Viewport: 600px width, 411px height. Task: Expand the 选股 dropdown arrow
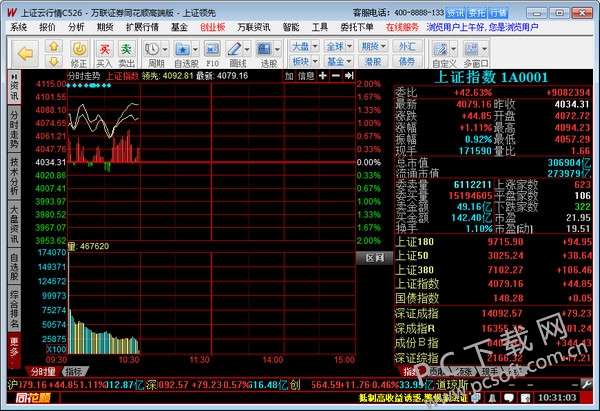point(277,49)
